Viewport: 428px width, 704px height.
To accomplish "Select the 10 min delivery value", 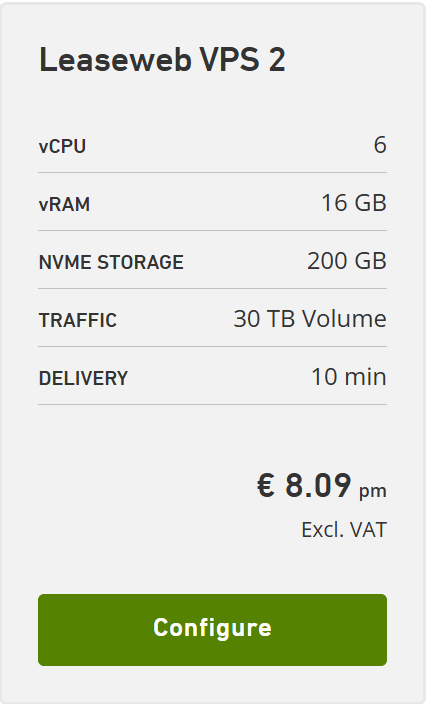I will [x=349, y=377].
